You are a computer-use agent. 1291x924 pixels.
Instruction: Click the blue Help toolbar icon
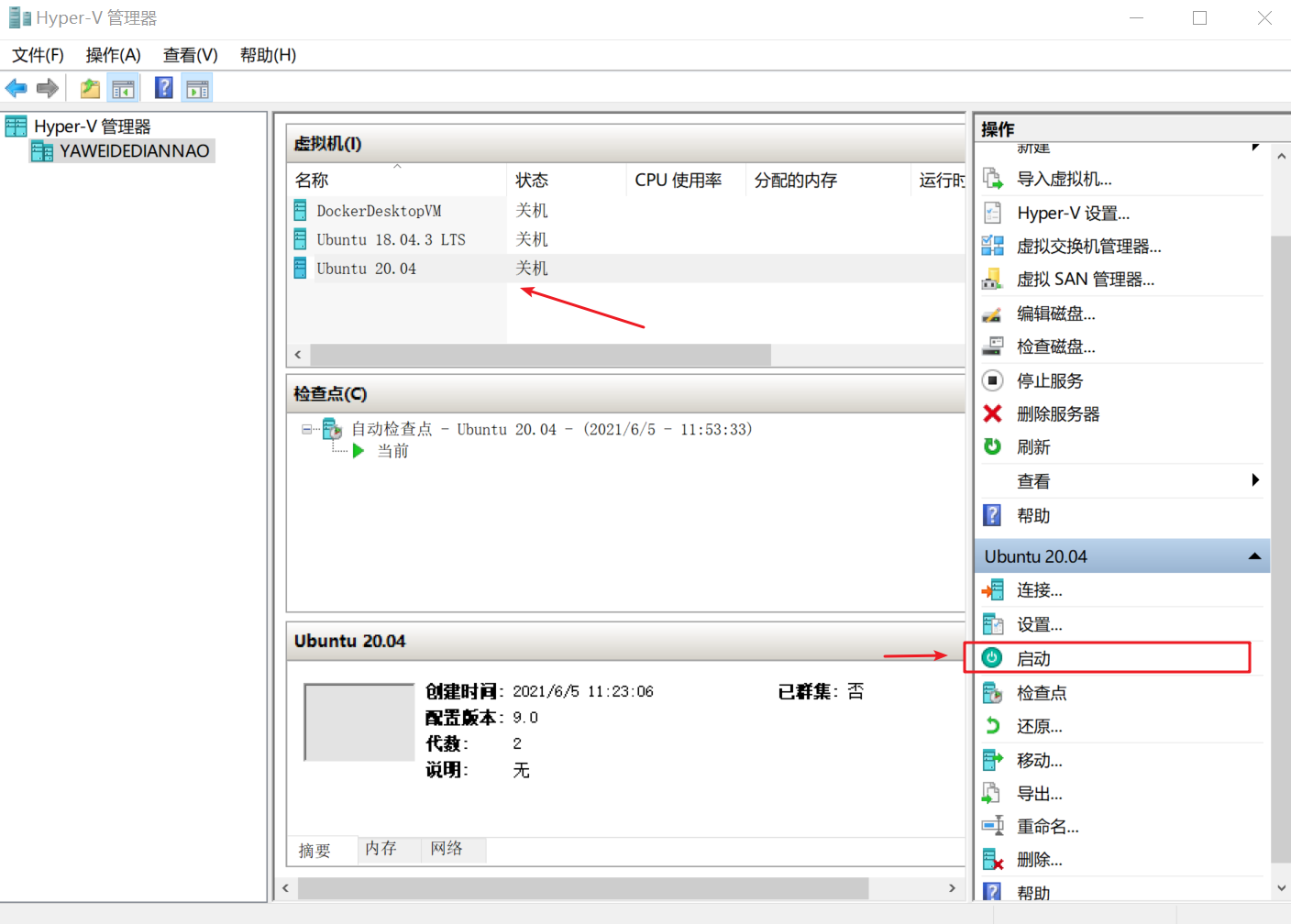pyautogui.click(x=164, y=88)
